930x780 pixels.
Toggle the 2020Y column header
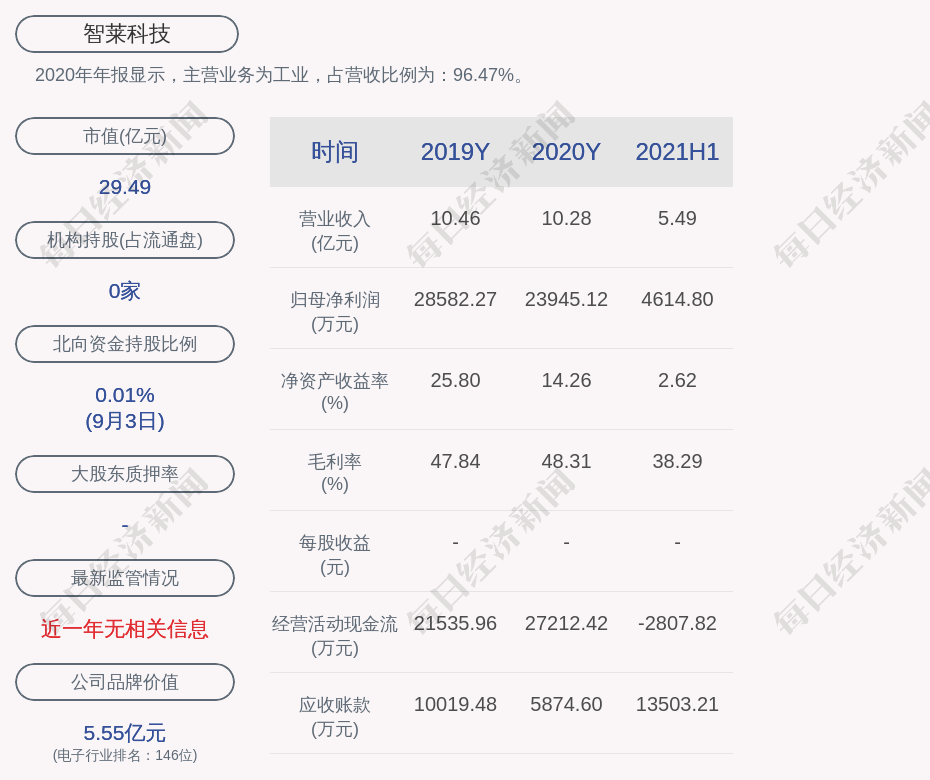(x=566, y=152)
